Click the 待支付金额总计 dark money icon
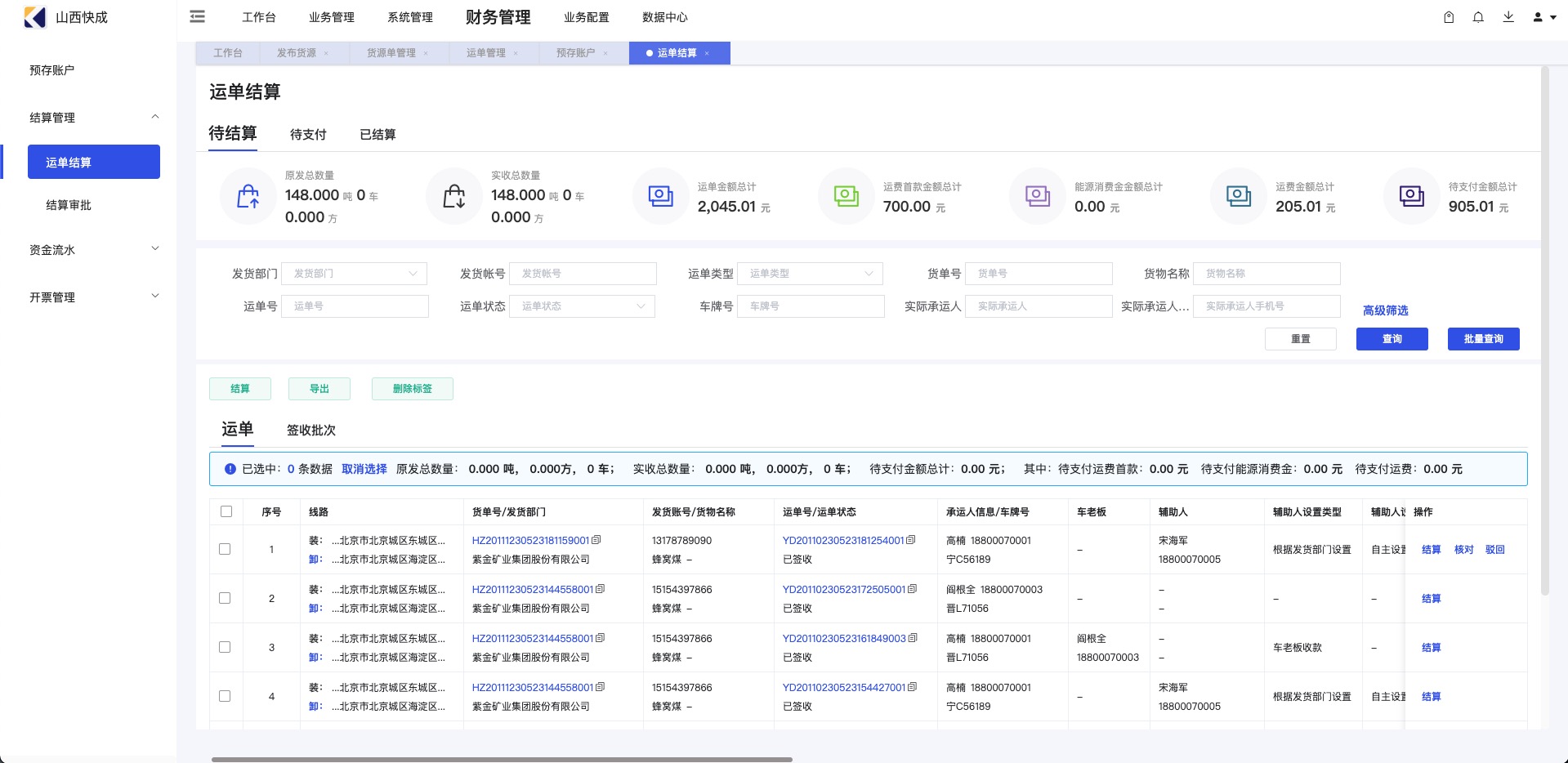The width and height of the screenshot is (1568, 763). [x=1412, y=196]
